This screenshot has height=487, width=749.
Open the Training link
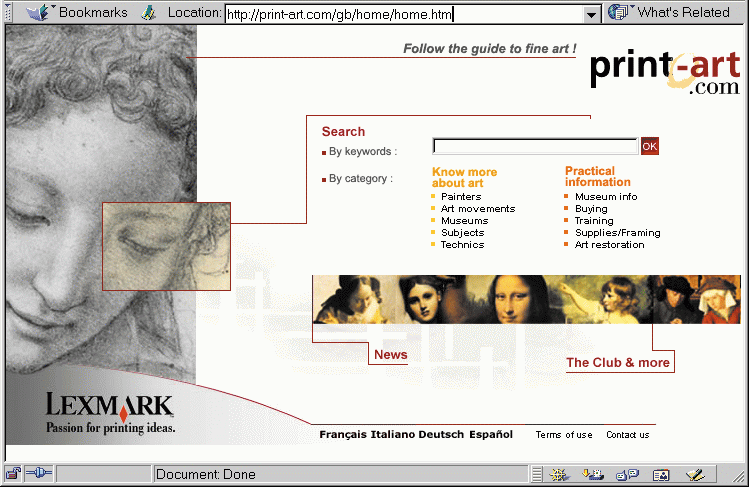pyautogui.click(x=594, y=221)
